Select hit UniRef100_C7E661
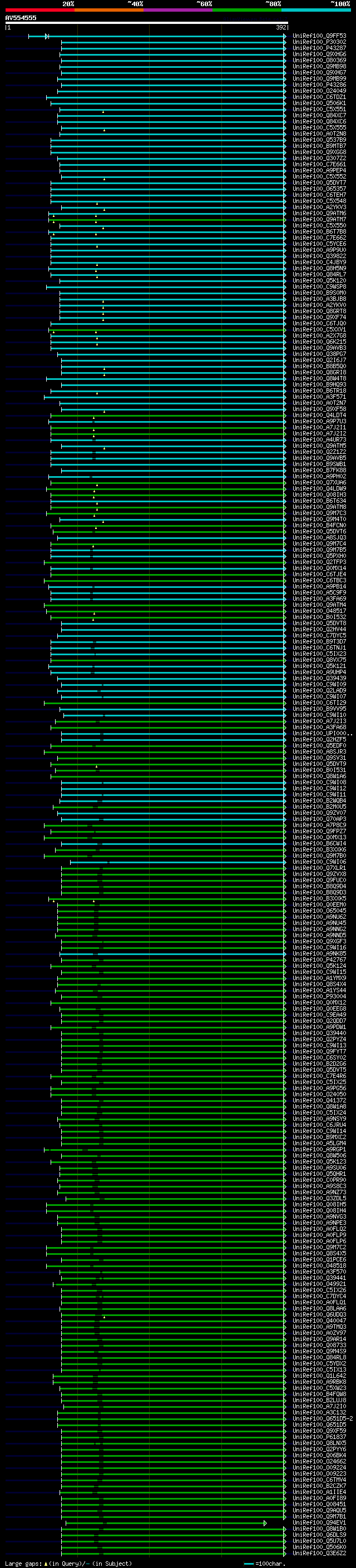Image resolution: width=356 pixels, height=1568 pixels. pos(319,164)
